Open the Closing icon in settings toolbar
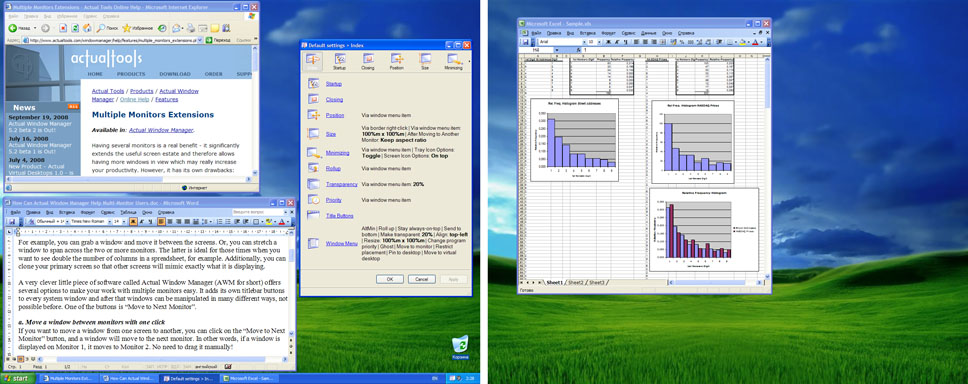This screenshot has height=384, width=968. [368, 61]
